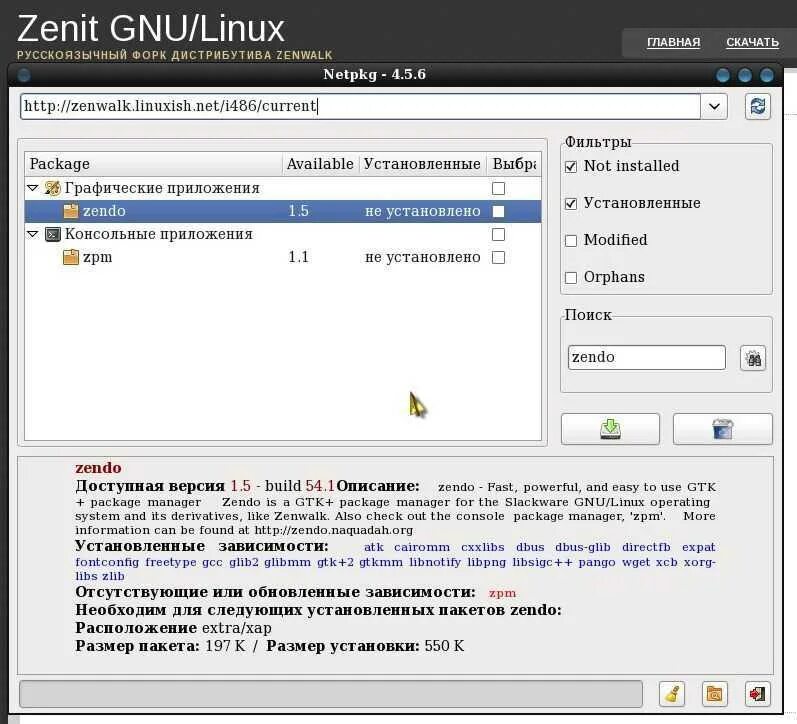Click the fontconfig dependency link

click(107, 562)
